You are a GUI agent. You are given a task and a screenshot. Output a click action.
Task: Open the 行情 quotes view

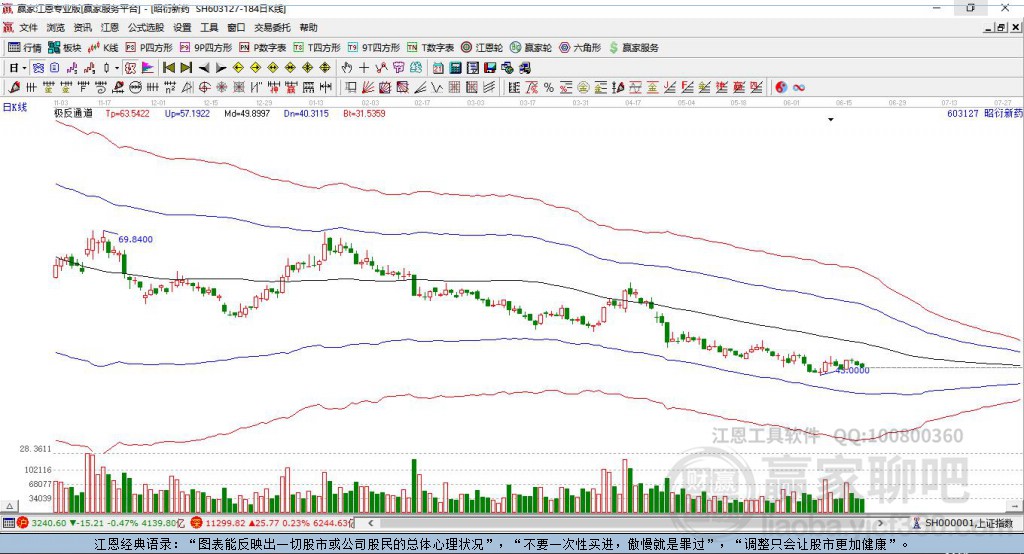click(24, 48)
